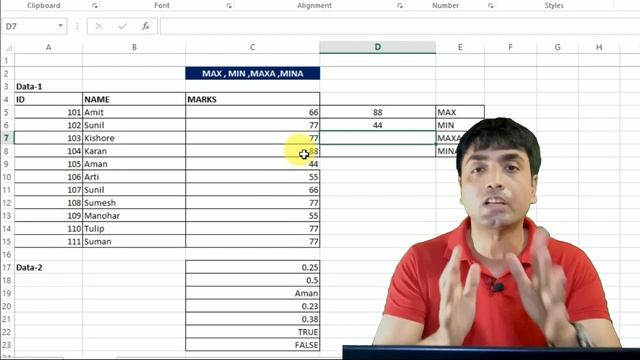Select column D header

[378, 47]
